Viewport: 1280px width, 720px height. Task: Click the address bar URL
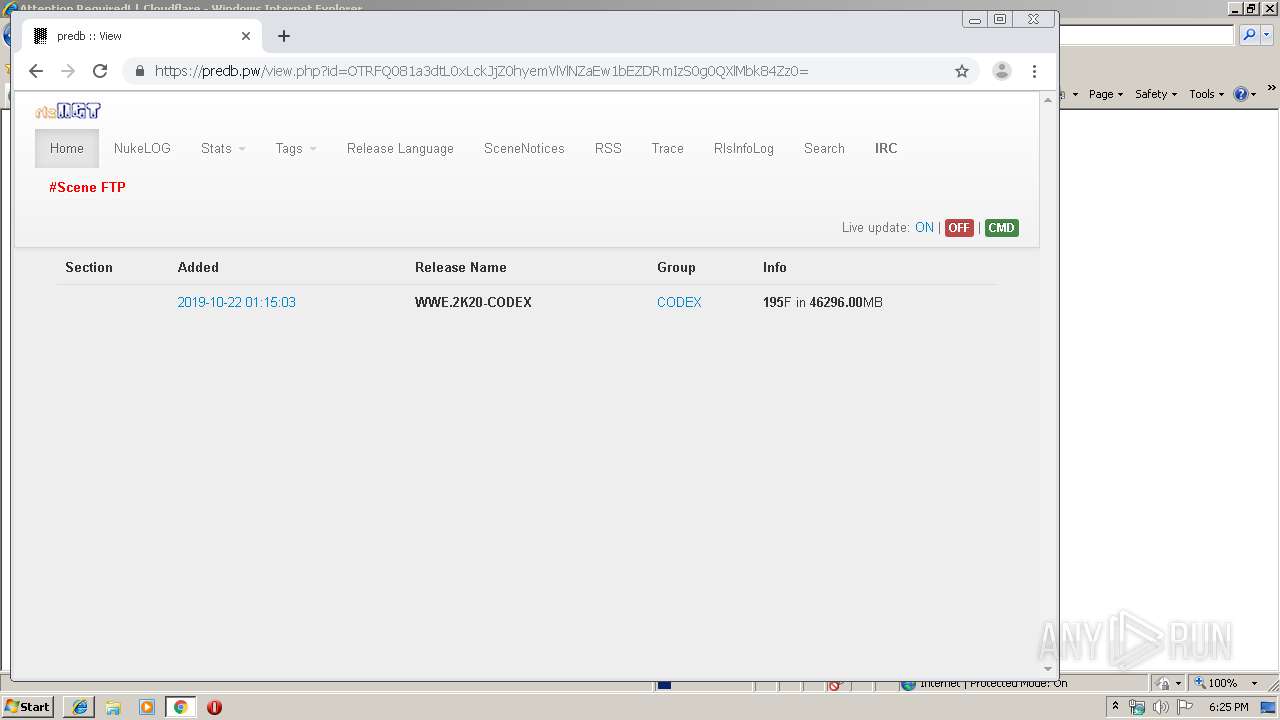click(x=481, y=71)
